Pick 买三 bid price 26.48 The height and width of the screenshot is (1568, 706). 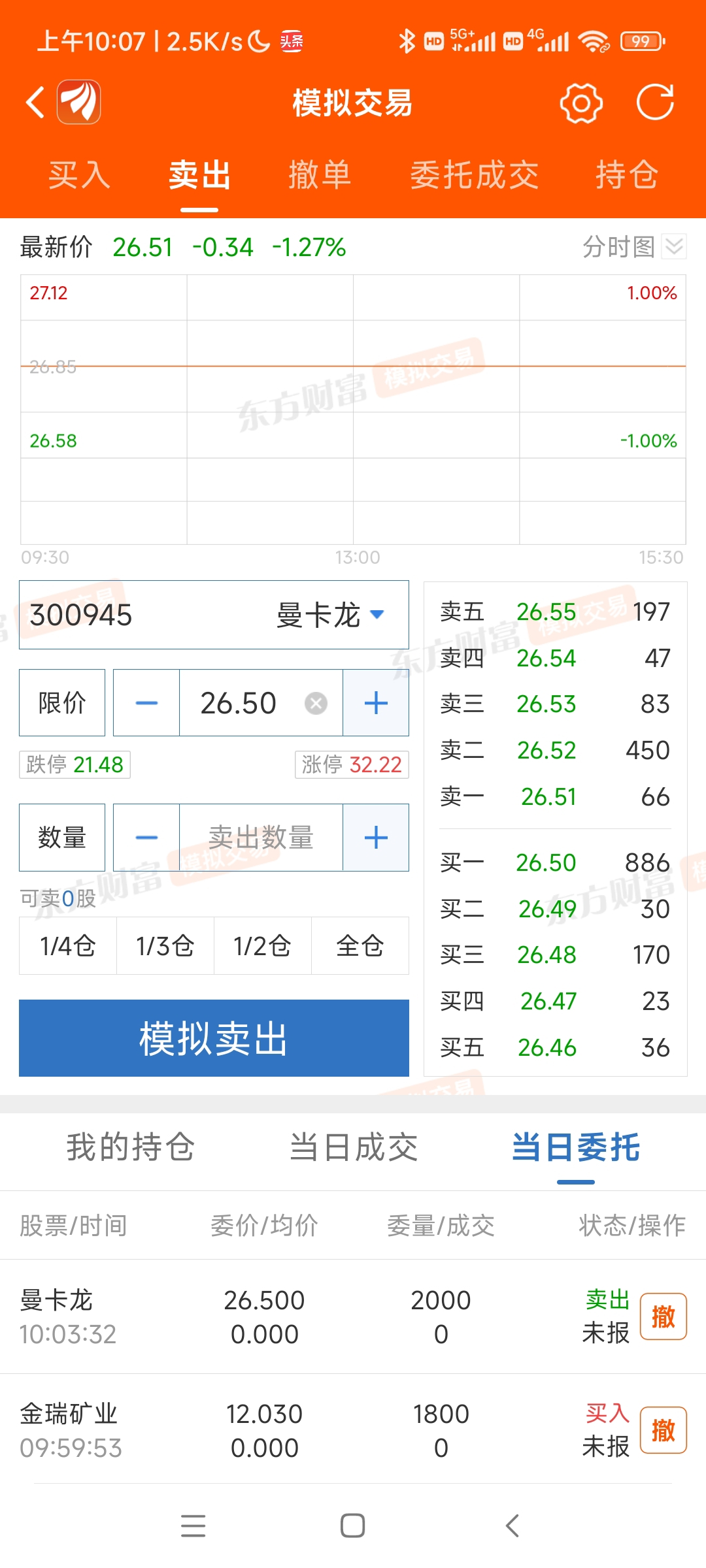(555, 955)
